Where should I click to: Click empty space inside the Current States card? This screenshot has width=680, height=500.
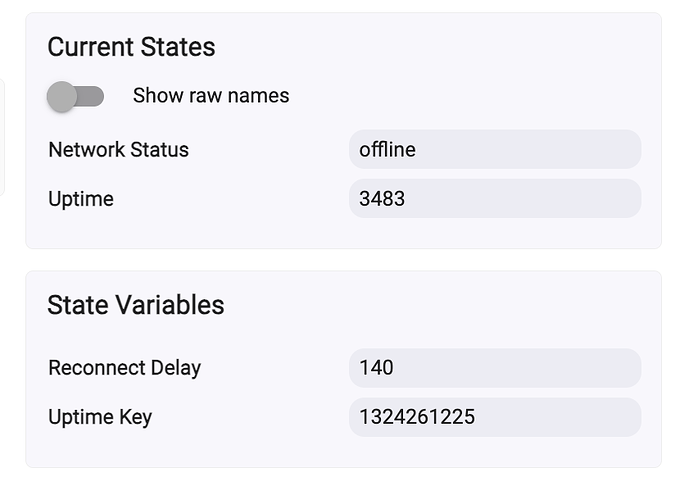pyautogui.click(x=450, y=60)
